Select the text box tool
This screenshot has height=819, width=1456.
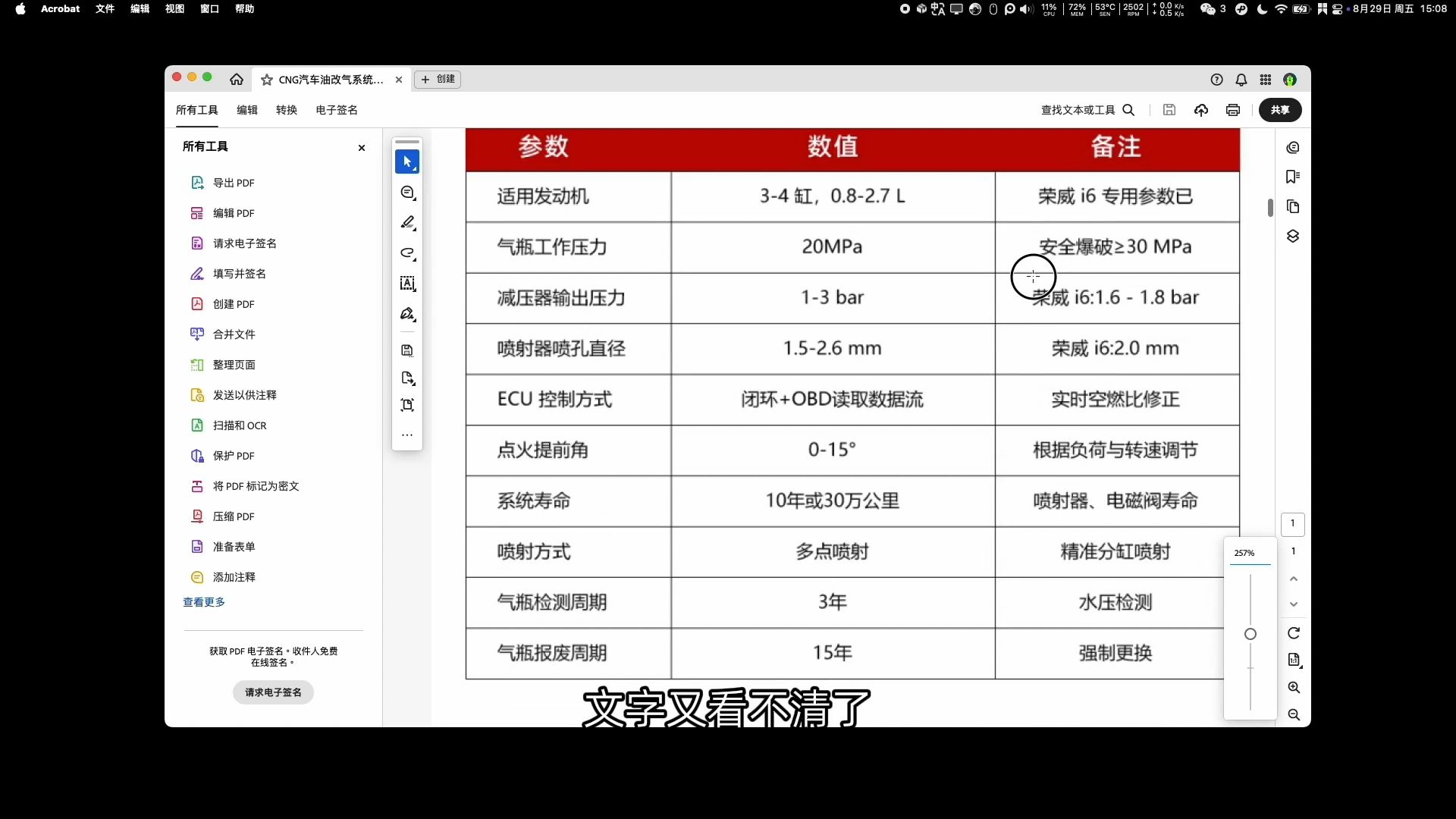click(407, 284)
